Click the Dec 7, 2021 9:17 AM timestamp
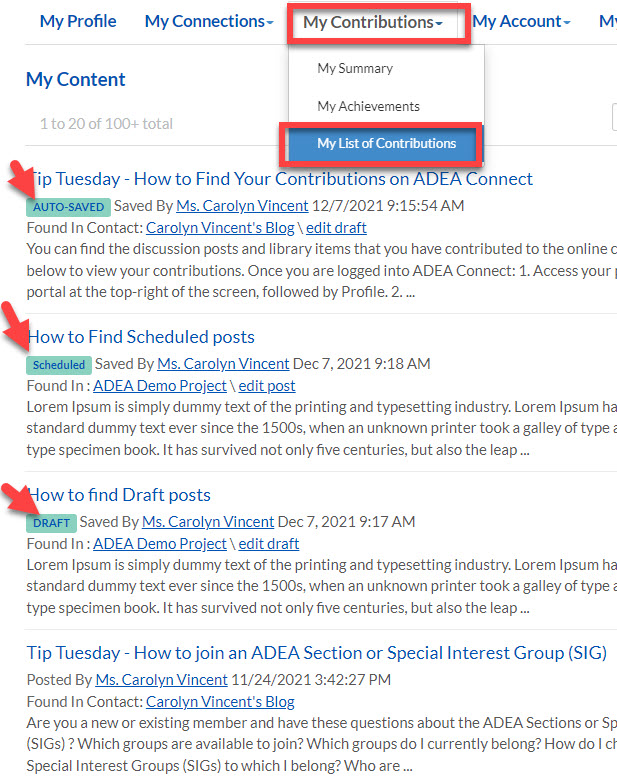The image size is (617, 779). pos(346,522)
